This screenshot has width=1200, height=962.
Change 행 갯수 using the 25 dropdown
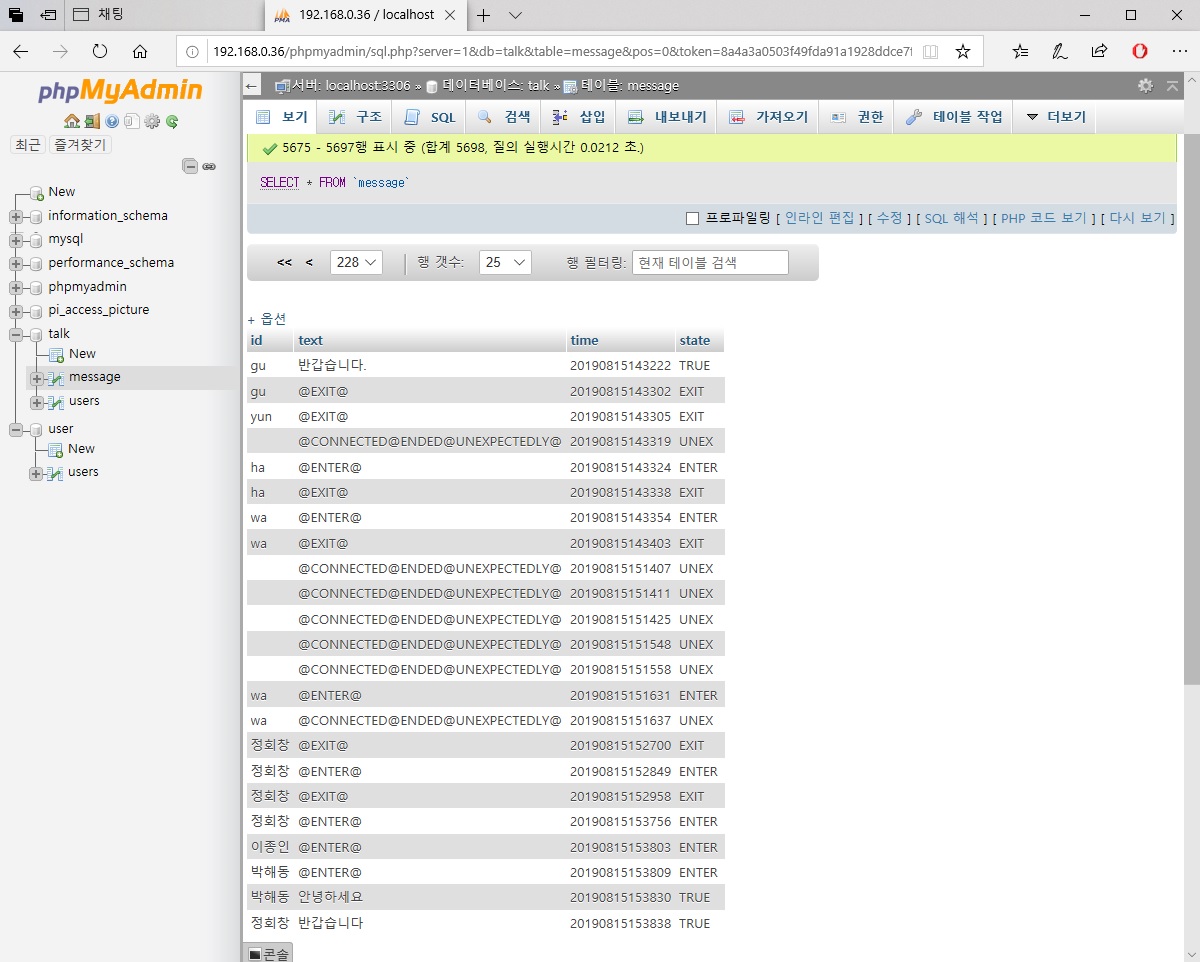[x=505, y=261]
